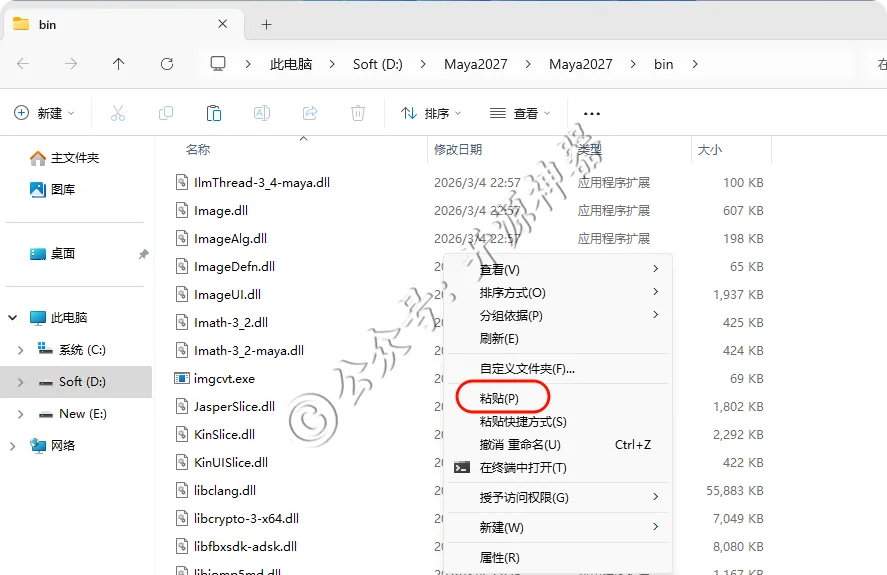Viewport: 887px width, 575px height.
Task: Open 授予访问权限(G) submenu
Action: coord(557,497)
